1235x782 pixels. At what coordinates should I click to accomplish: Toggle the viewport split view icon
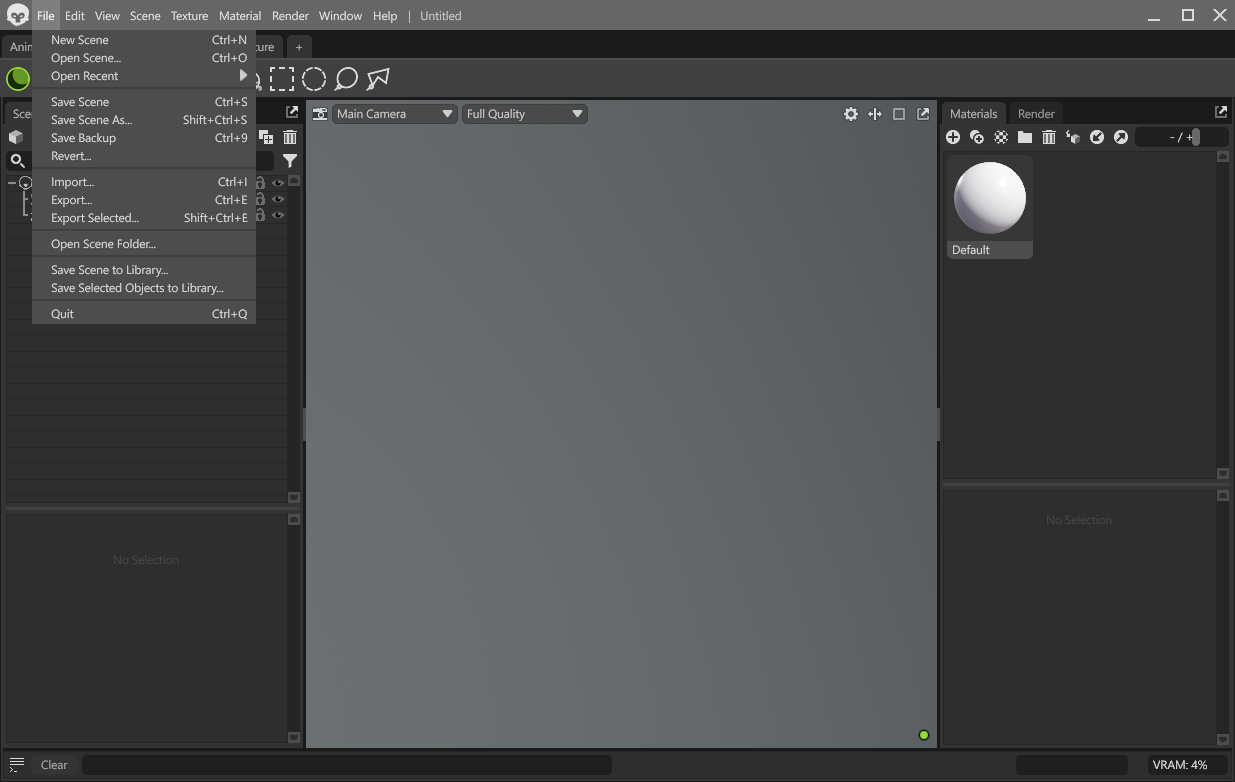coord(875,114)
